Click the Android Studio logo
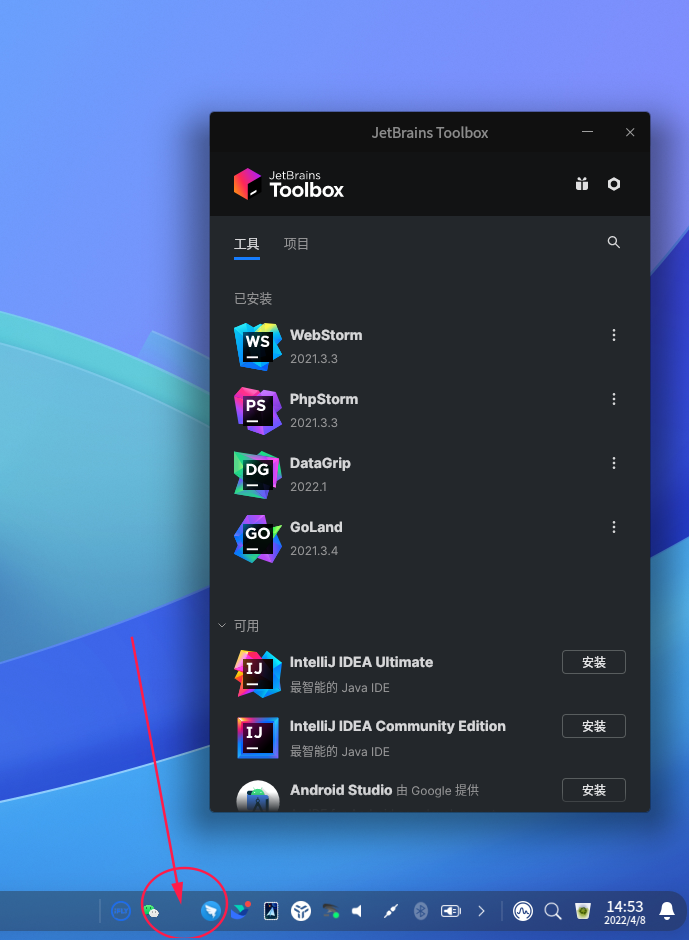 258,796
